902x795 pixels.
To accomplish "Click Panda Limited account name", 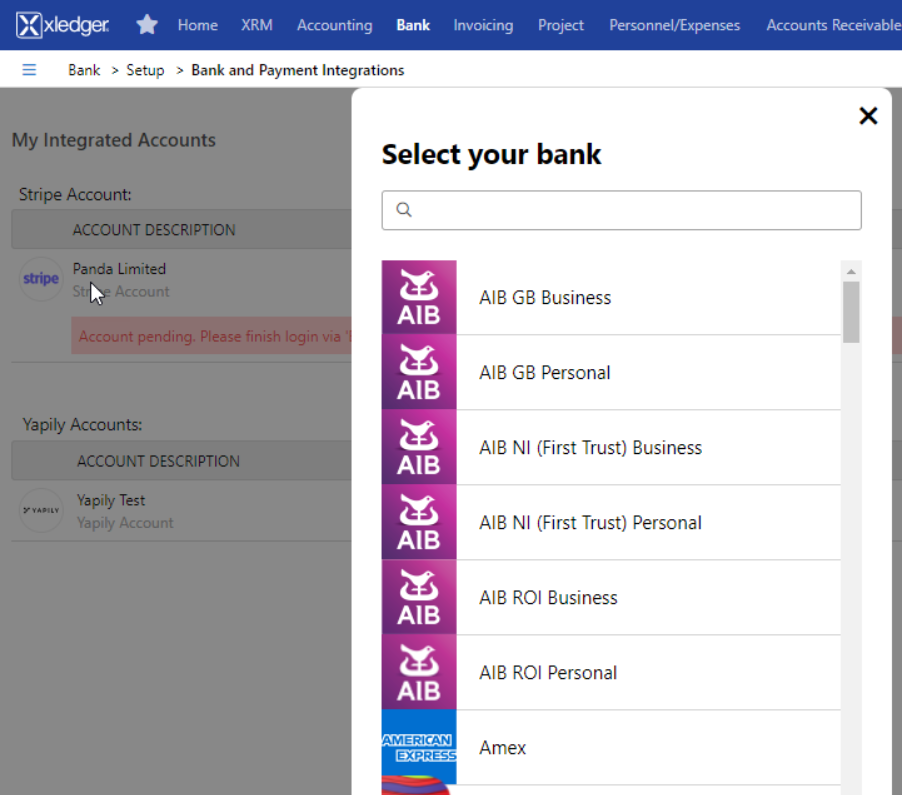I will [119, 269].
